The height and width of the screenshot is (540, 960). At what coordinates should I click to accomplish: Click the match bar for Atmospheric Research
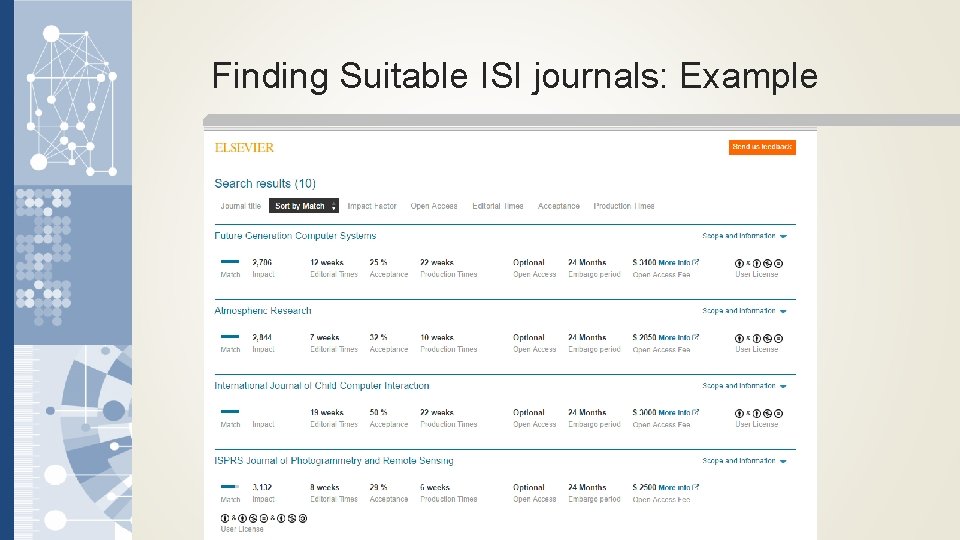point(230,336)
